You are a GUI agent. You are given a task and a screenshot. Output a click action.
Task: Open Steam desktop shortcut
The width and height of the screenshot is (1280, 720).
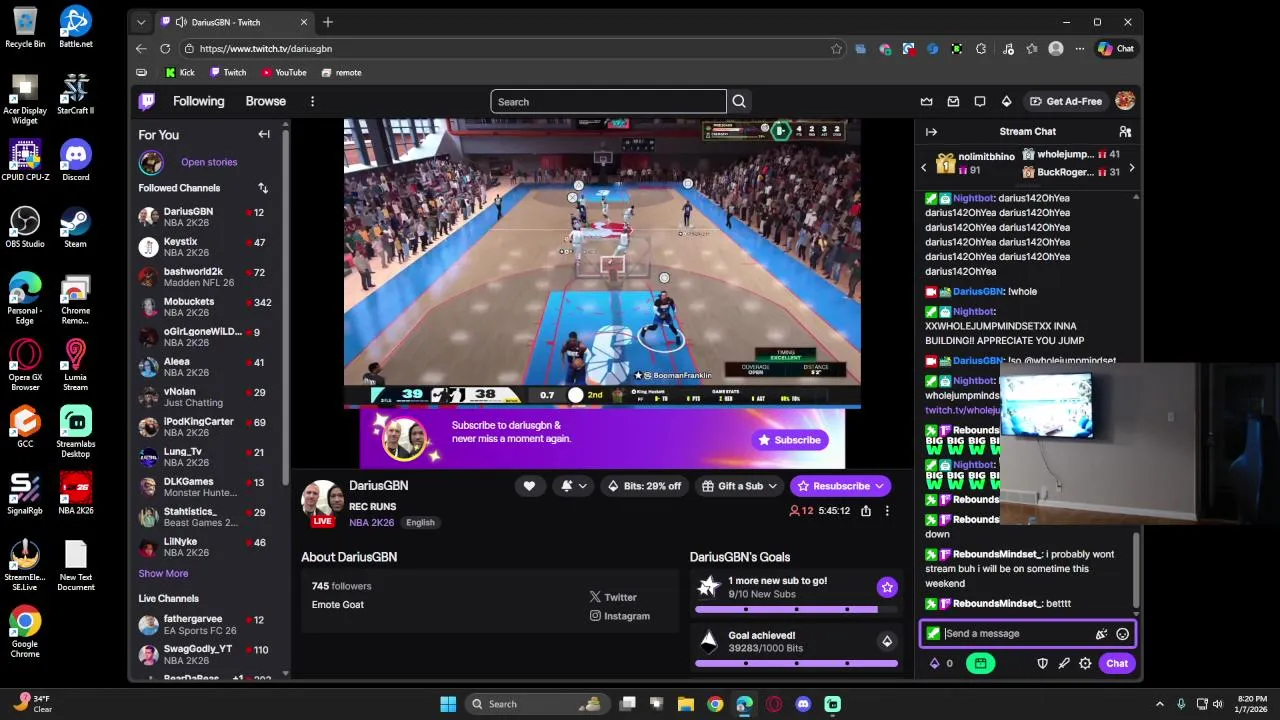pos(76,226)
